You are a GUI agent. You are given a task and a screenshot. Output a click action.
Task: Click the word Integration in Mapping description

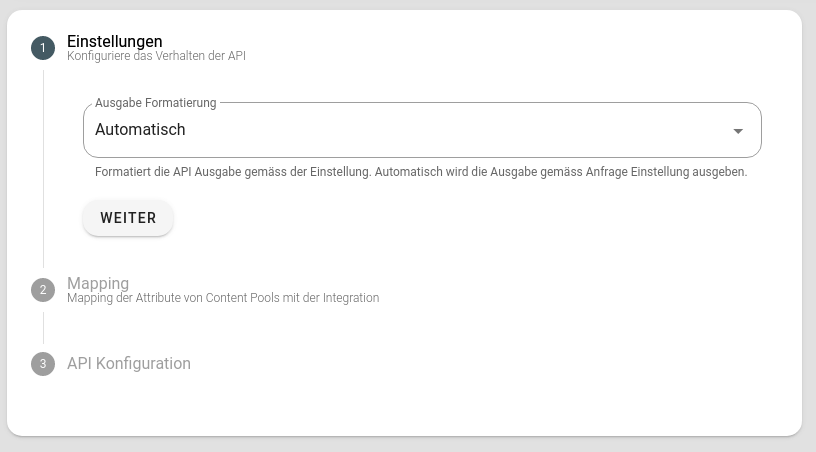(x=350, y=298)
